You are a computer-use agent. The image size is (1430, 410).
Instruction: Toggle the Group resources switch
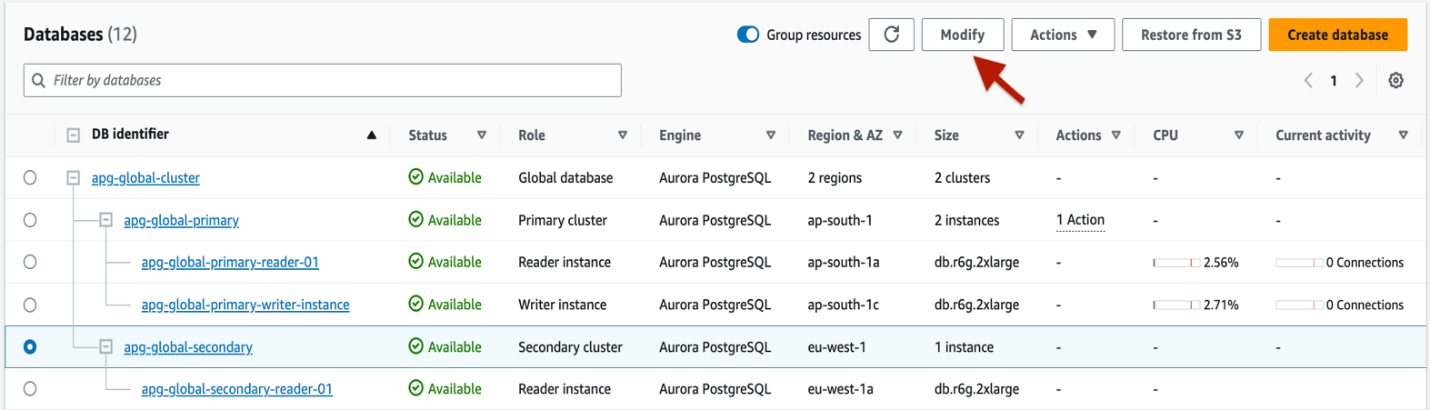point(748,35)
